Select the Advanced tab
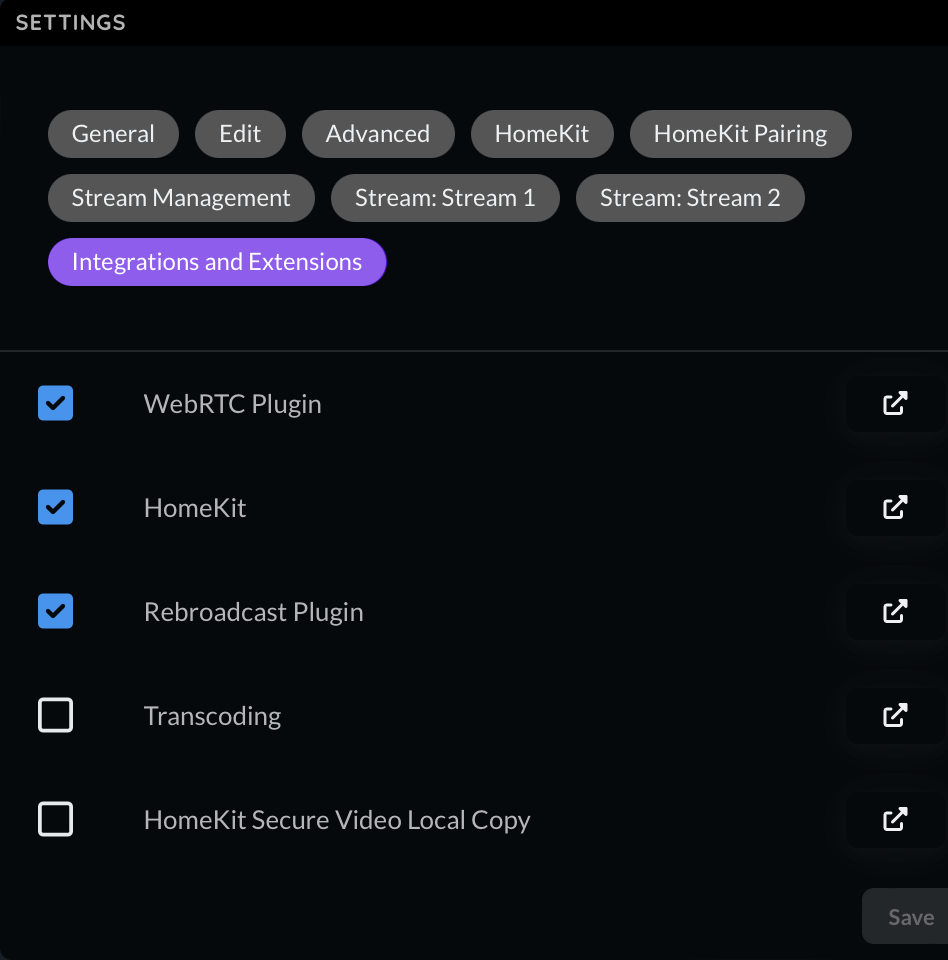Viewport: 948px width, 960px height. coord(378,133)
